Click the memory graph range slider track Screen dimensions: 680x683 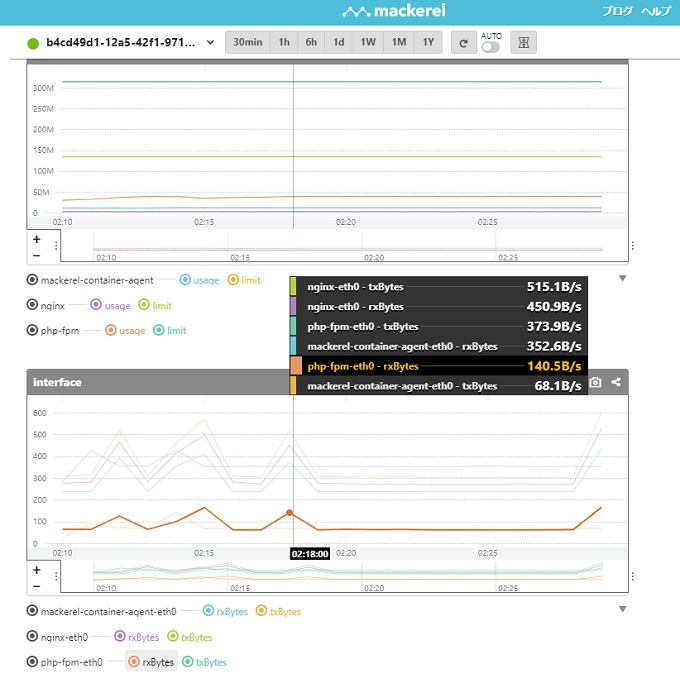[x=344, y=246]
